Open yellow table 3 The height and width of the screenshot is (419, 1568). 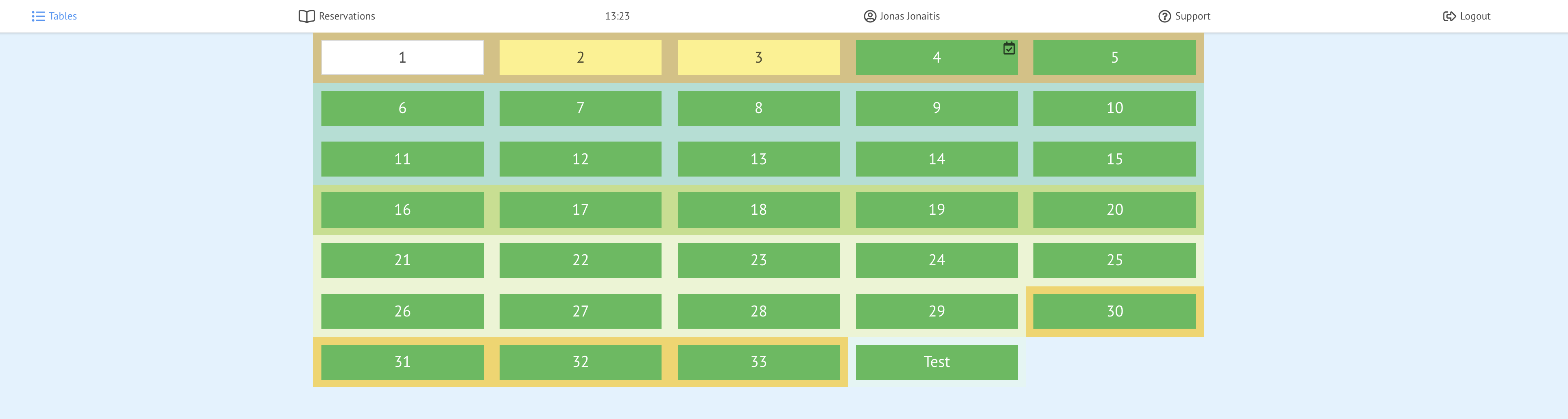(758, 57)
